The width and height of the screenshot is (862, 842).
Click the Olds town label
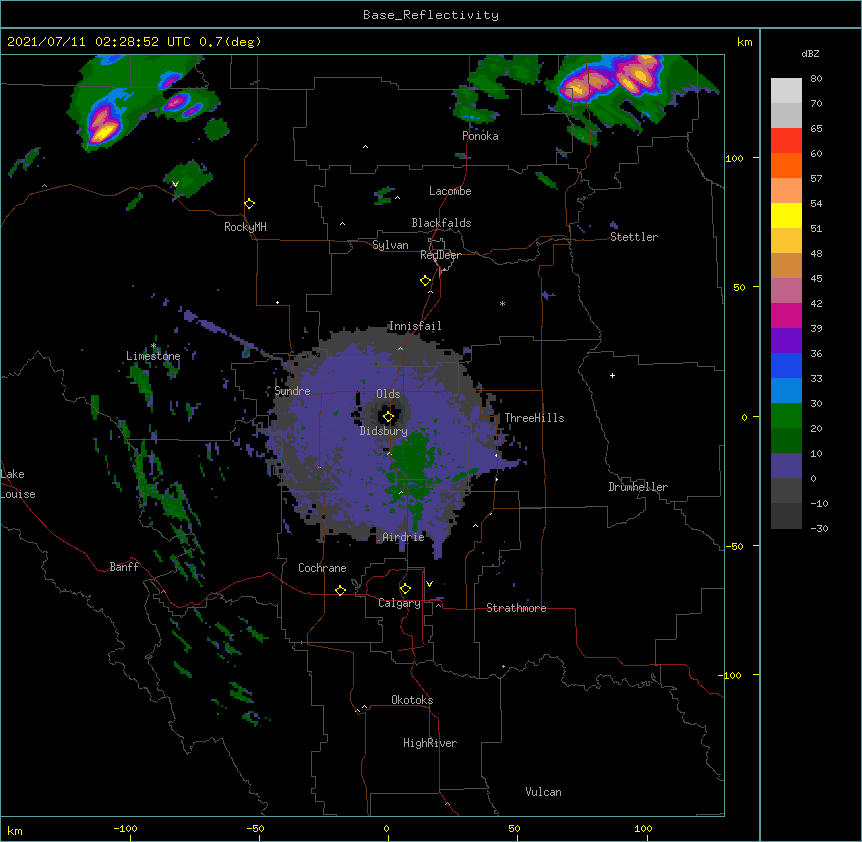[x=388, y=394]
